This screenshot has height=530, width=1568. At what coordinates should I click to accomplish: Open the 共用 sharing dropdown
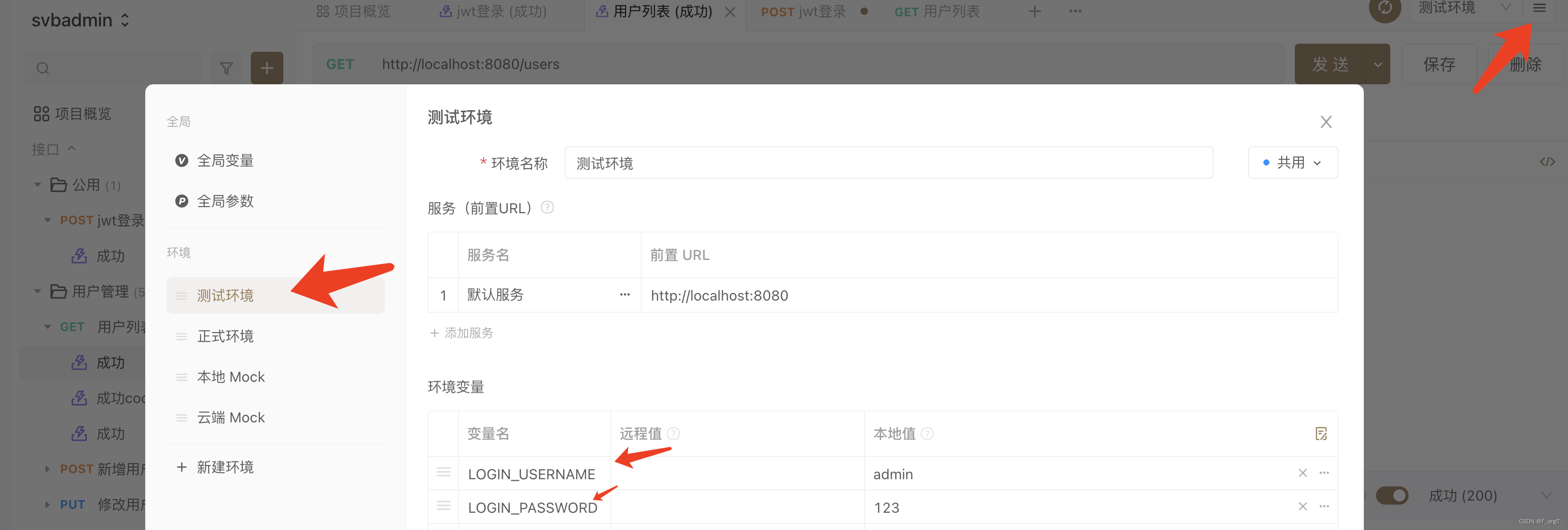(x=1292, y=162)
